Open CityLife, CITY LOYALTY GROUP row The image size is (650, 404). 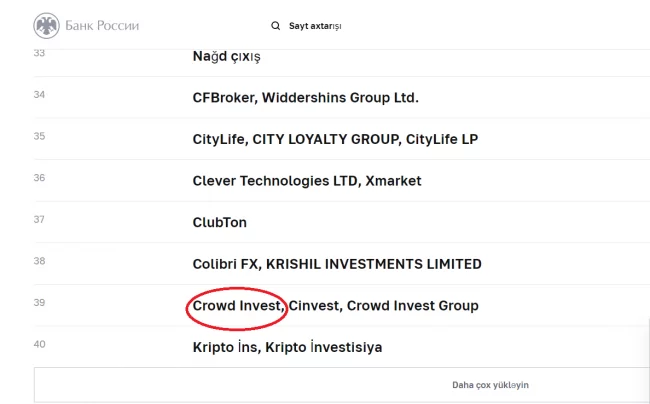[335, 139]
